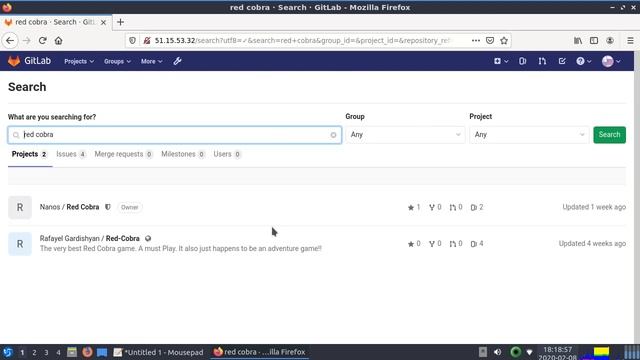
Task: Click the red cobra search input
Action: 175,135
